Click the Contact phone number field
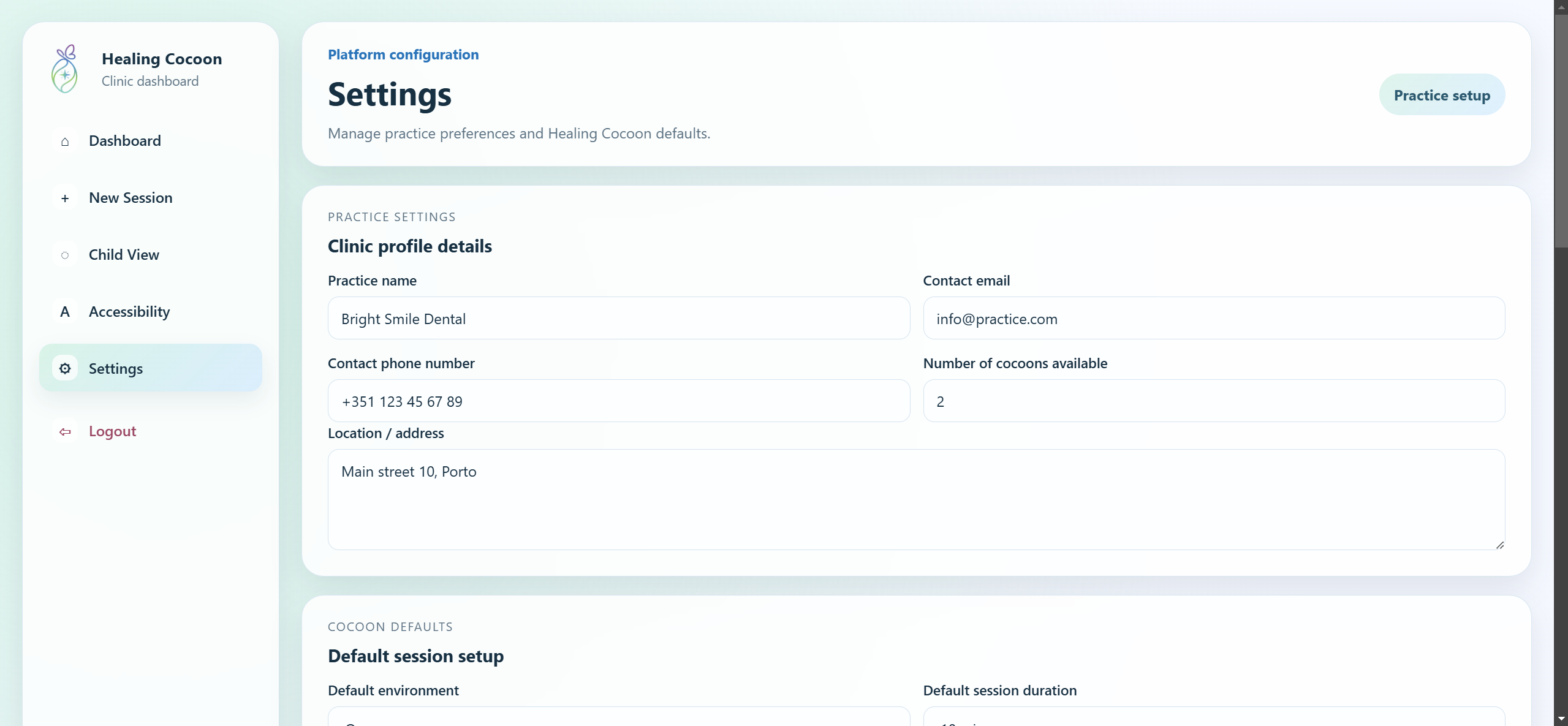The height and width of the screenshot is (726, 1568). [x=619, y=401]
